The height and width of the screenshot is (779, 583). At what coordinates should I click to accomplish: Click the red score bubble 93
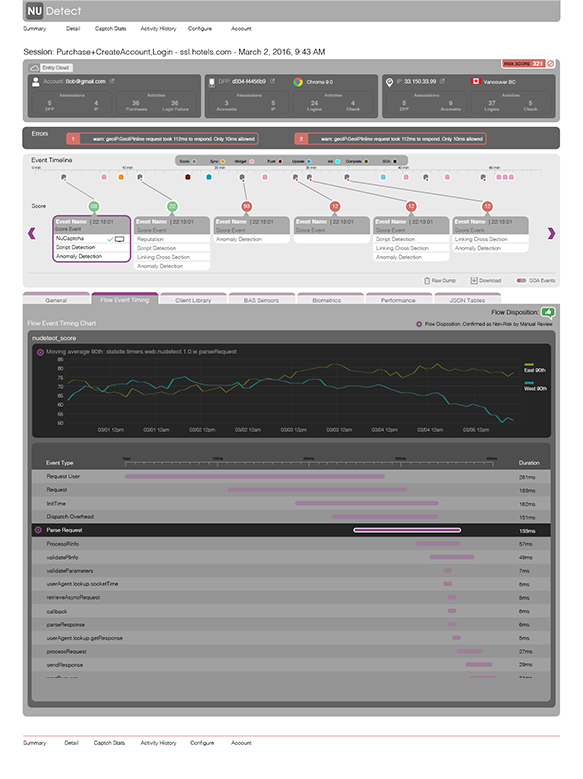(x=247, y=206)
